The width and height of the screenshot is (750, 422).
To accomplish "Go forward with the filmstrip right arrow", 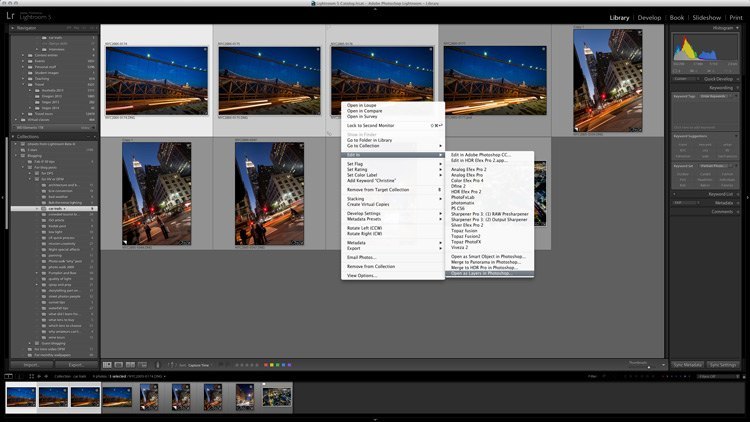I will point(46,377).
